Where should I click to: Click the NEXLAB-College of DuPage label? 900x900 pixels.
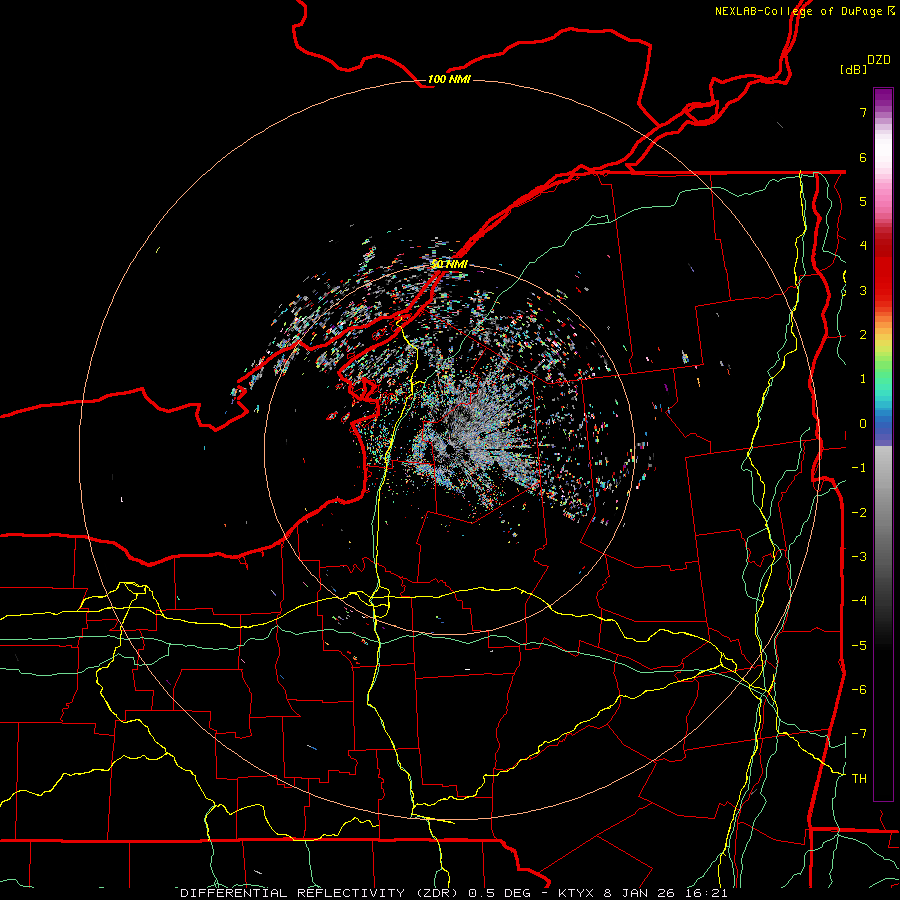point(799,11)
